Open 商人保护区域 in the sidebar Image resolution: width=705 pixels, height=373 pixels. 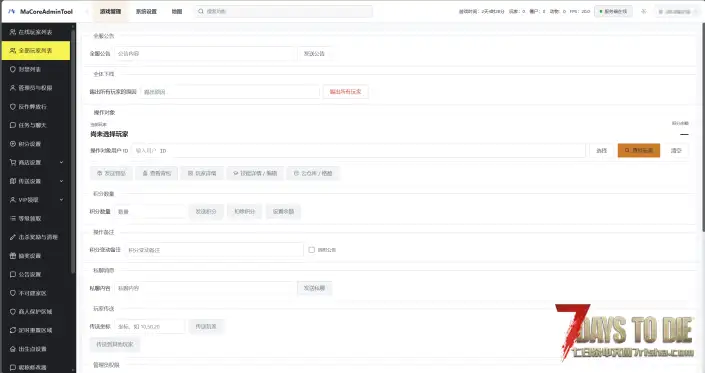click(36, 311)
